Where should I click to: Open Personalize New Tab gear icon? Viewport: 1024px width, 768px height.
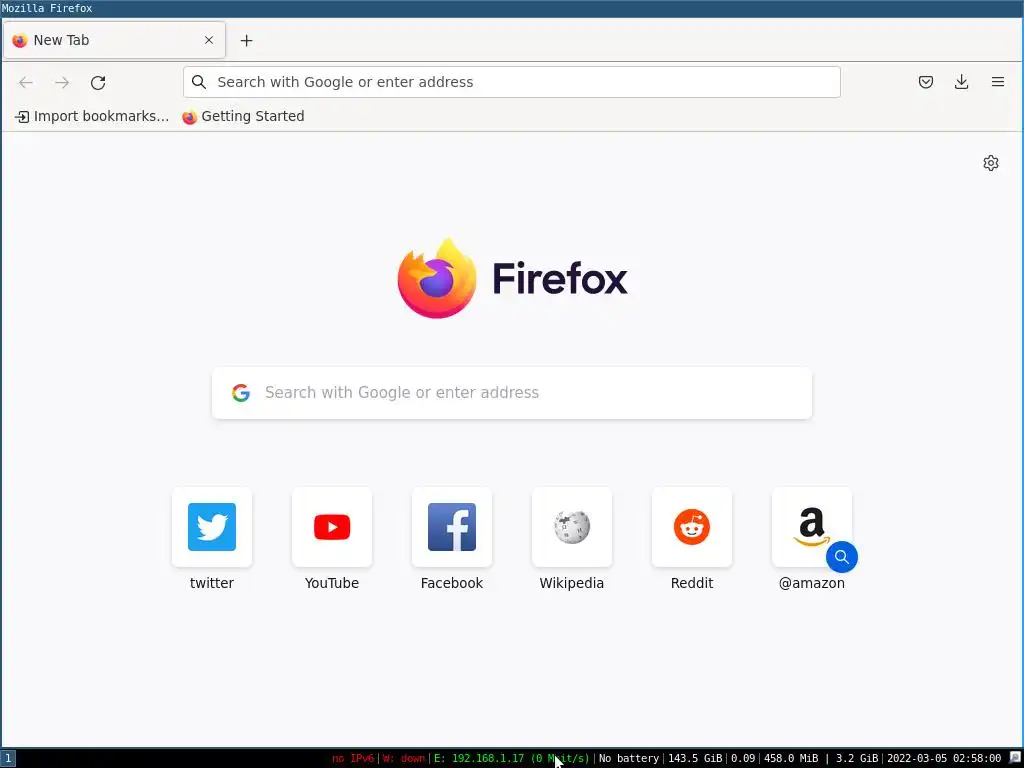[x=991, y=163]
